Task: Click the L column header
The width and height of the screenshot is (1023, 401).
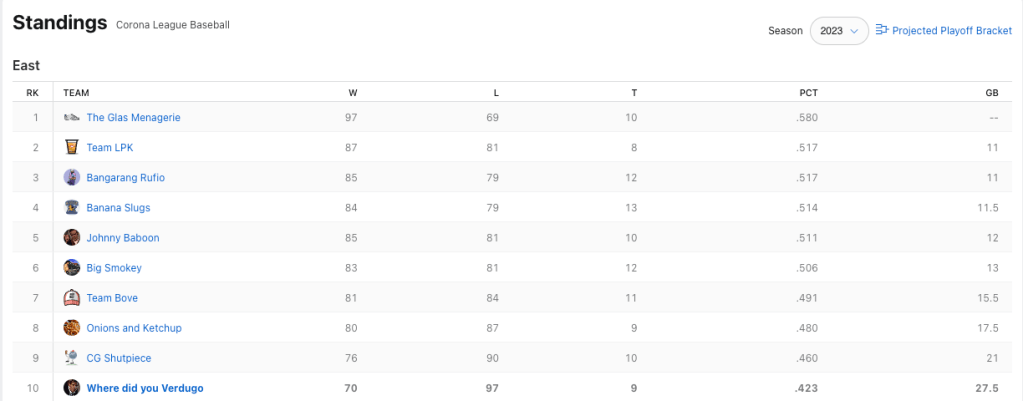Action: [496, 93]
